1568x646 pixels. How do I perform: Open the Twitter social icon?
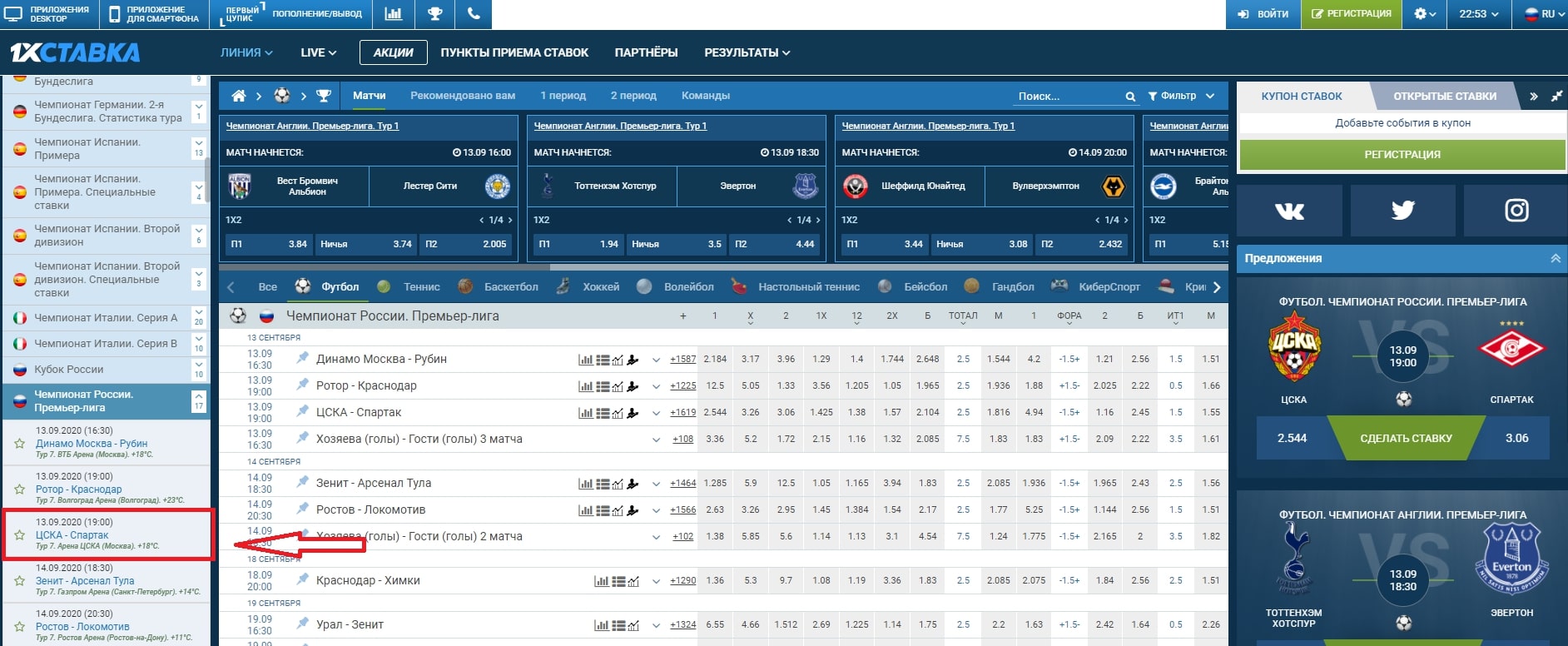(x=1402, y=211)
